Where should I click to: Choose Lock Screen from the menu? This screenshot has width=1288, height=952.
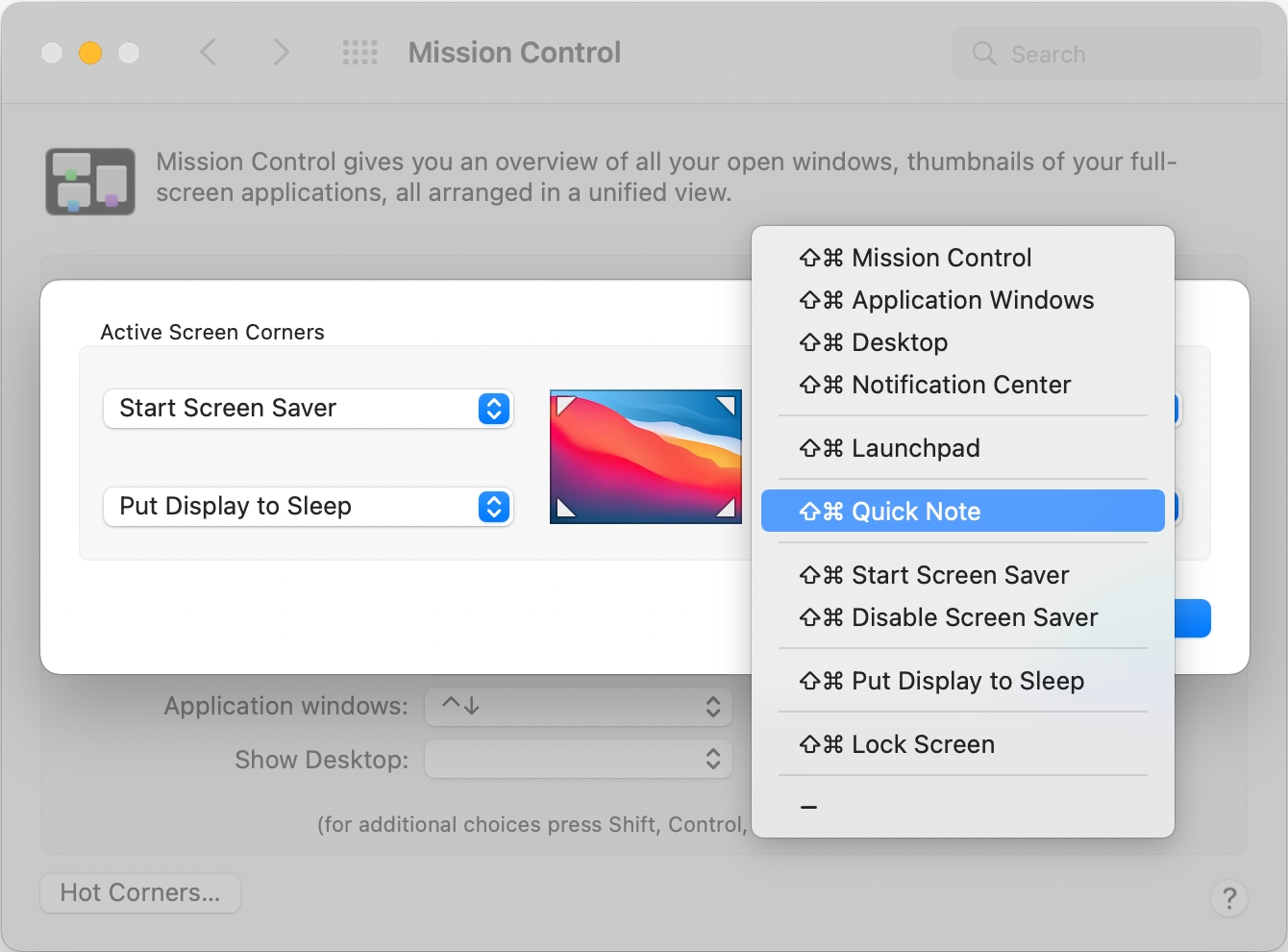click(963, 744)
